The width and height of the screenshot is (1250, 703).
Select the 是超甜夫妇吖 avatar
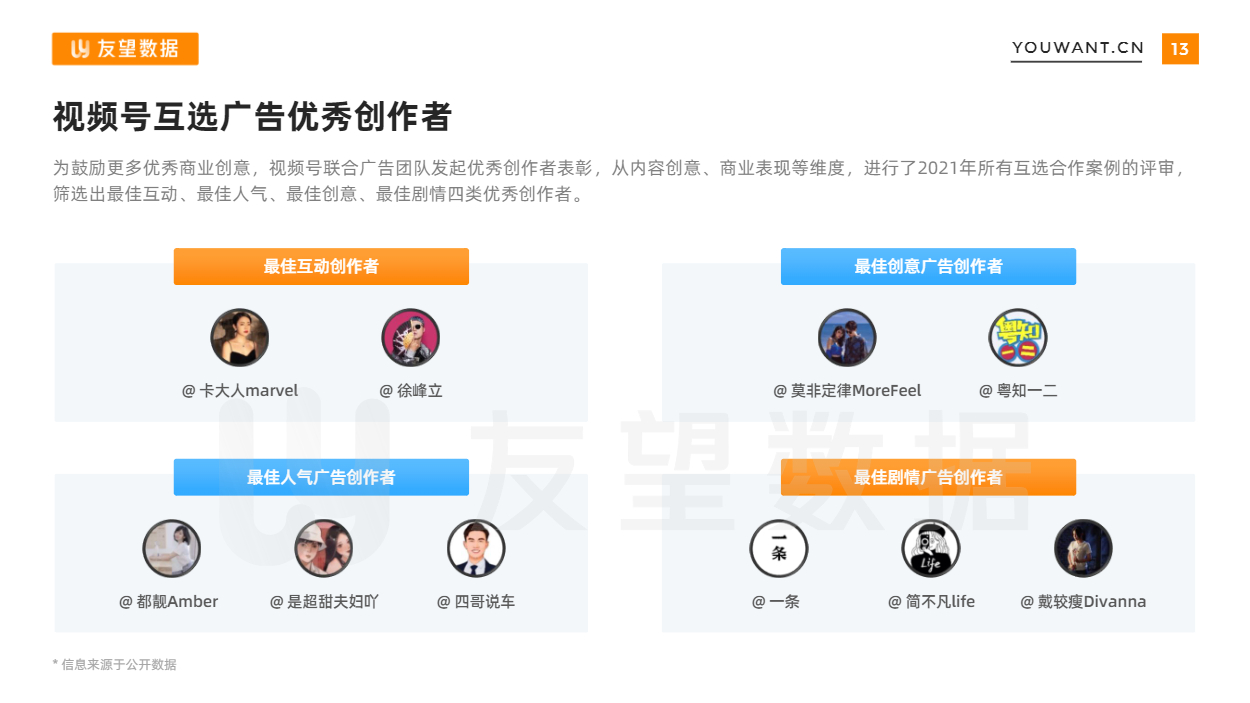pos(324,548)
